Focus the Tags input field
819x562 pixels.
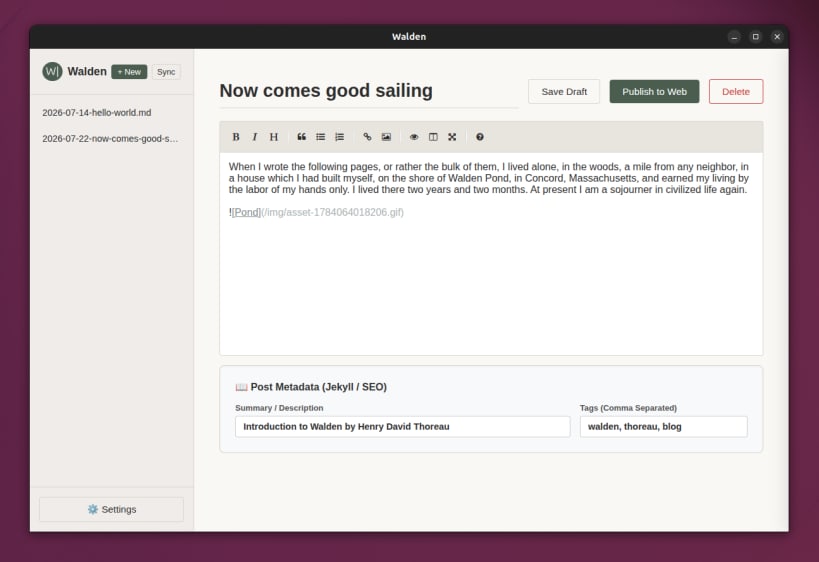[663, 427]
